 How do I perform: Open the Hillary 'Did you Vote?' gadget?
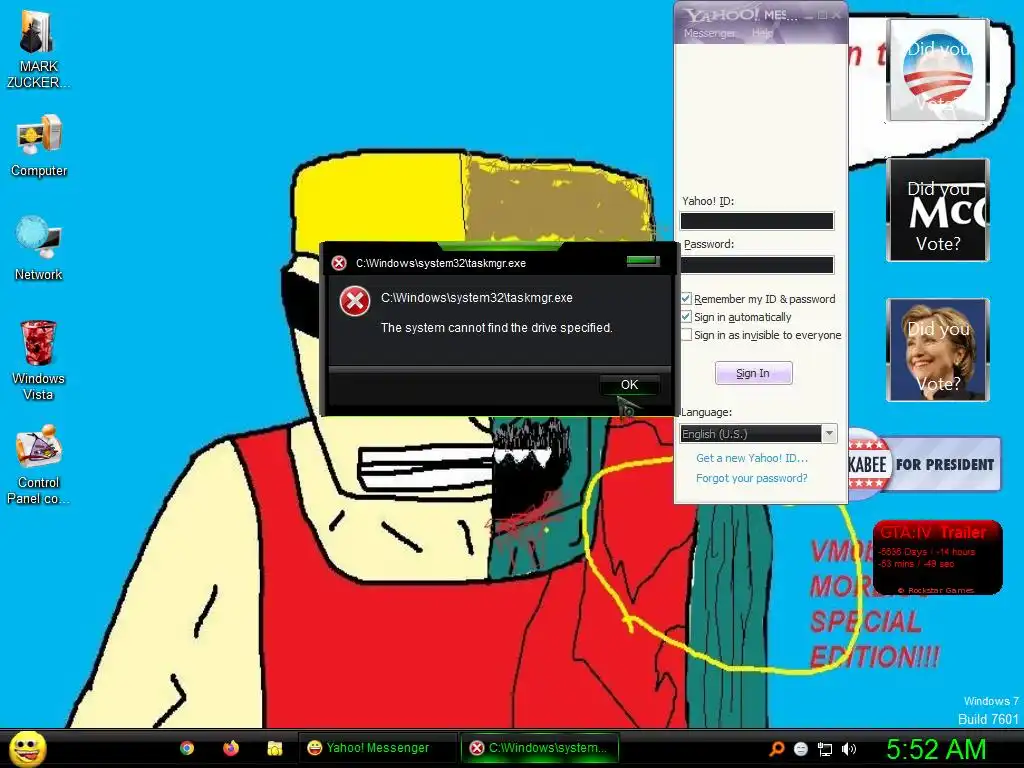point(938,349)
